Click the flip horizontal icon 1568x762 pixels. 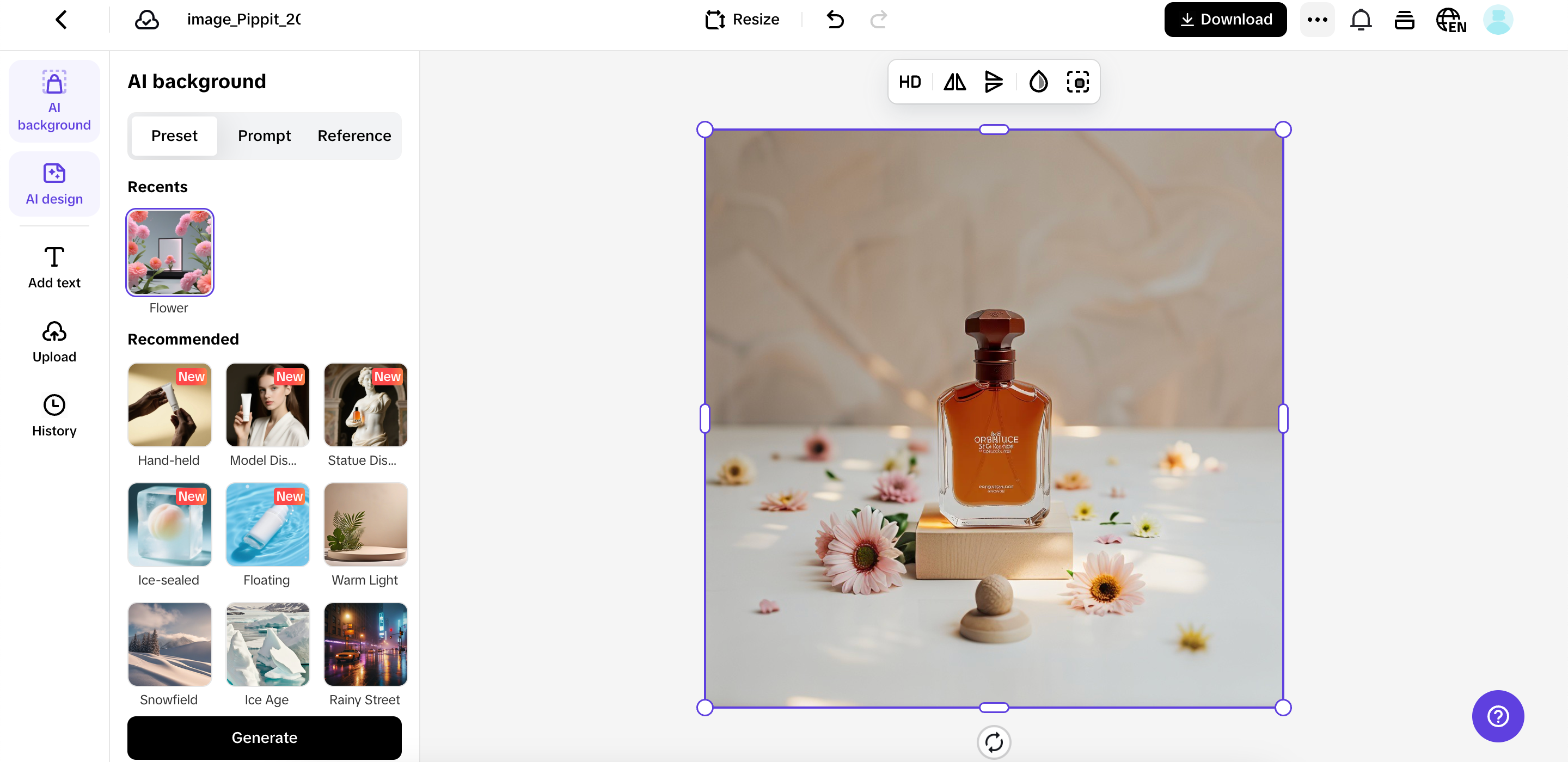click(x=954, y=82)
